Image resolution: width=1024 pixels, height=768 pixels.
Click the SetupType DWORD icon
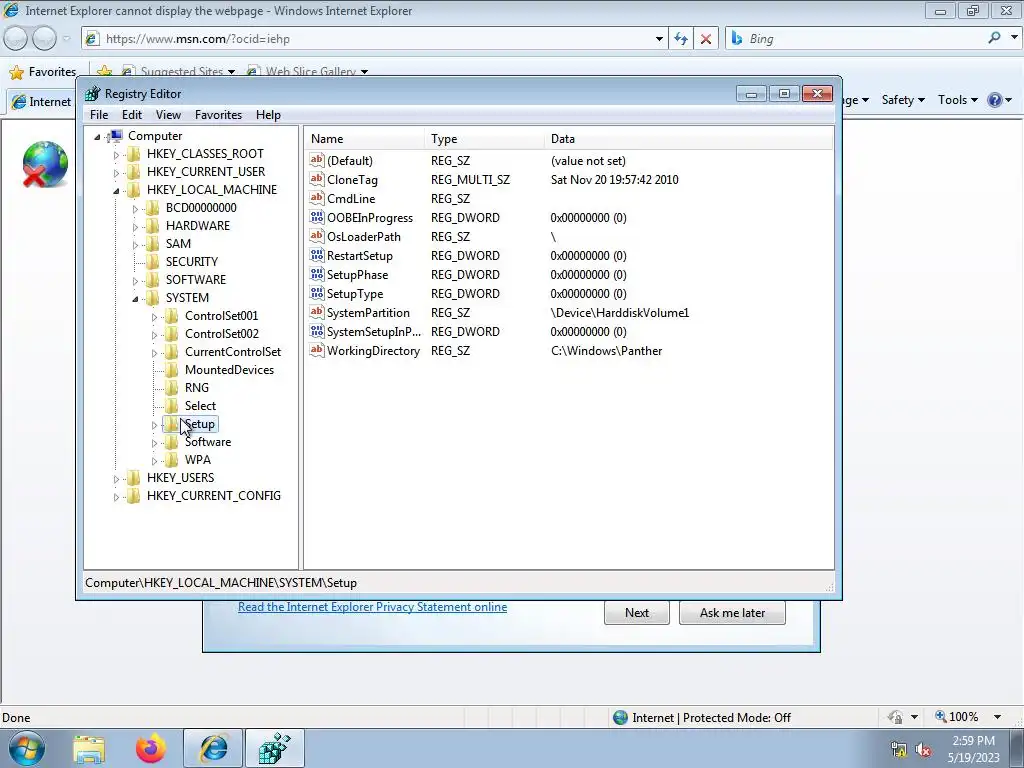click(317, 293)
